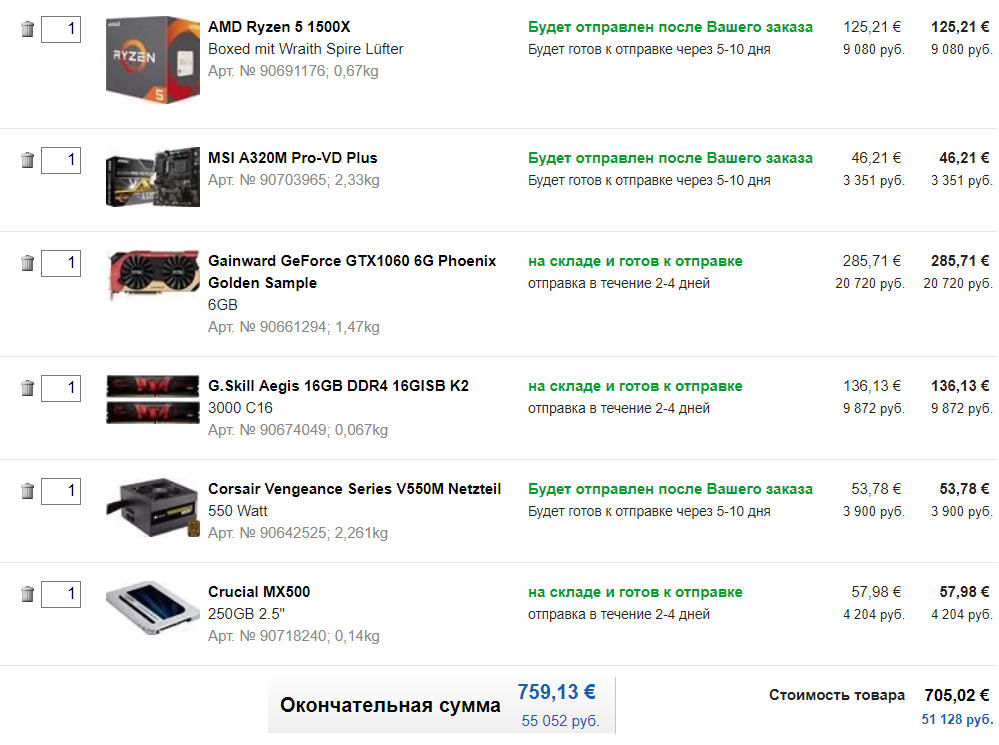Open AMD Ryzen 5 box thumbnail
This screenshot has height=745, width=999.
[x=153, y=60]
